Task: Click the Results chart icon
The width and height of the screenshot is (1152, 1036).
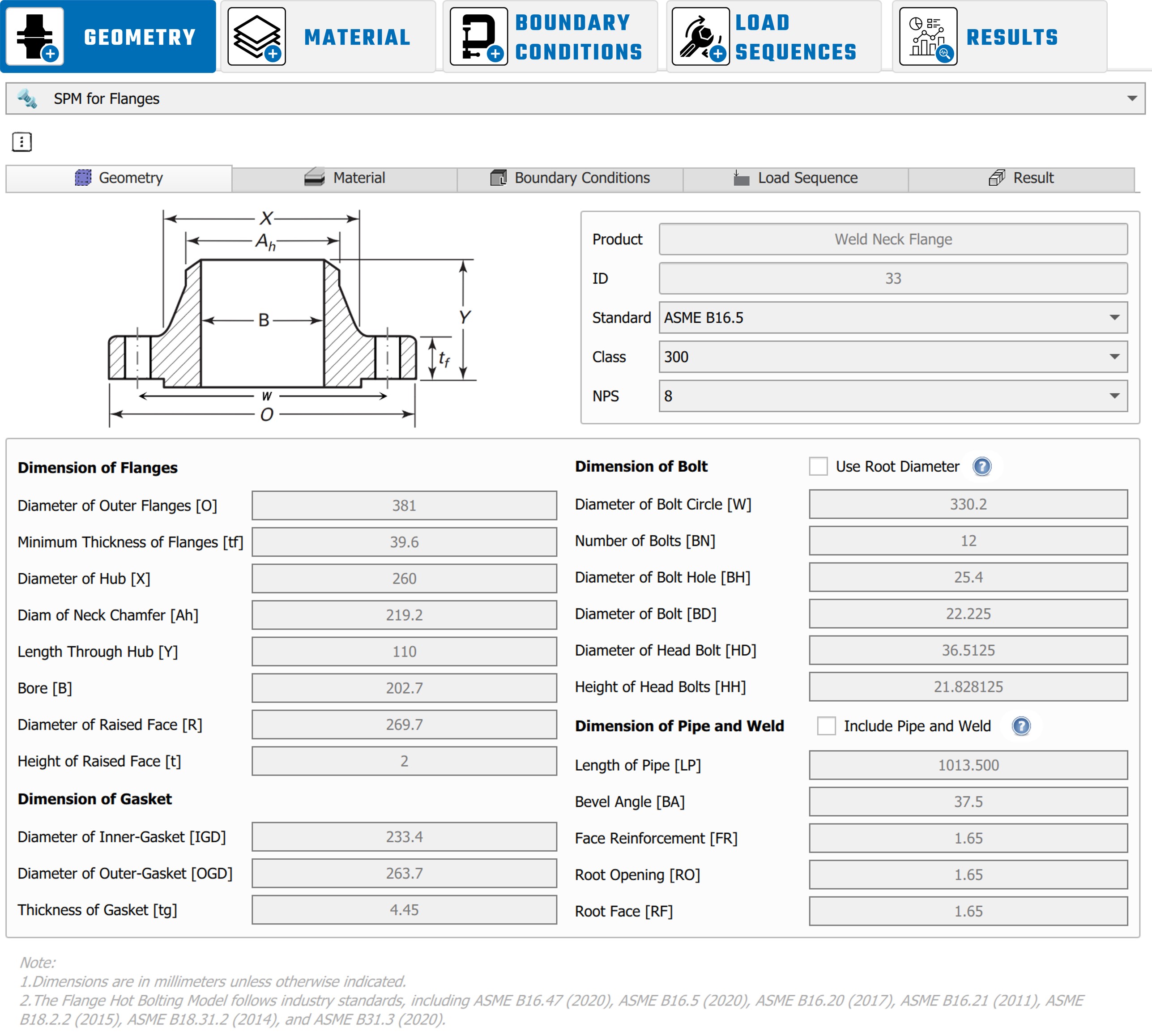Action: point(928,36)
